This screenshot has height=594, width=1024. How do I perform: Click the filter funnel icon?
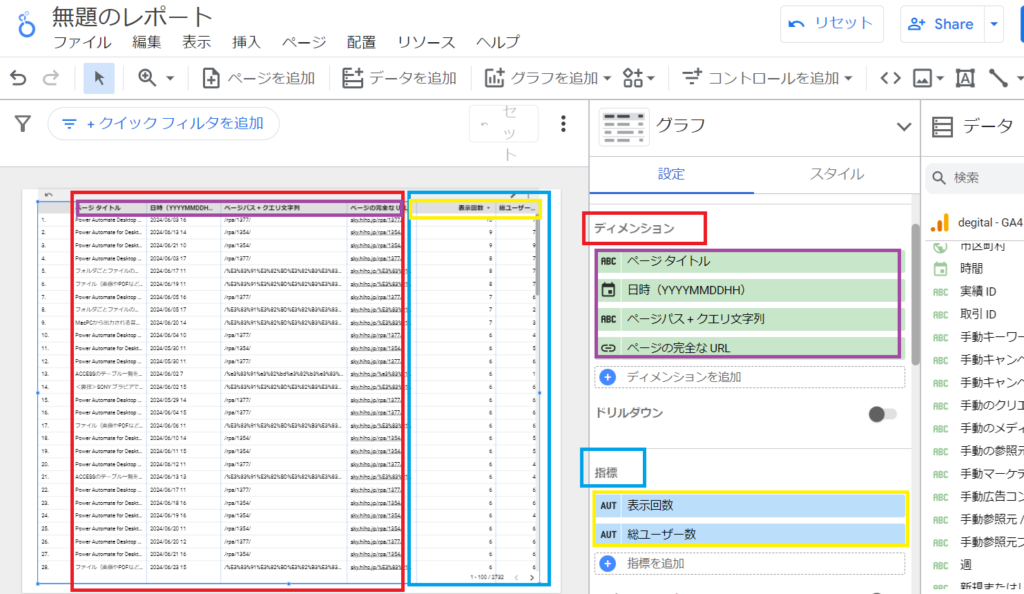point(23,123)
